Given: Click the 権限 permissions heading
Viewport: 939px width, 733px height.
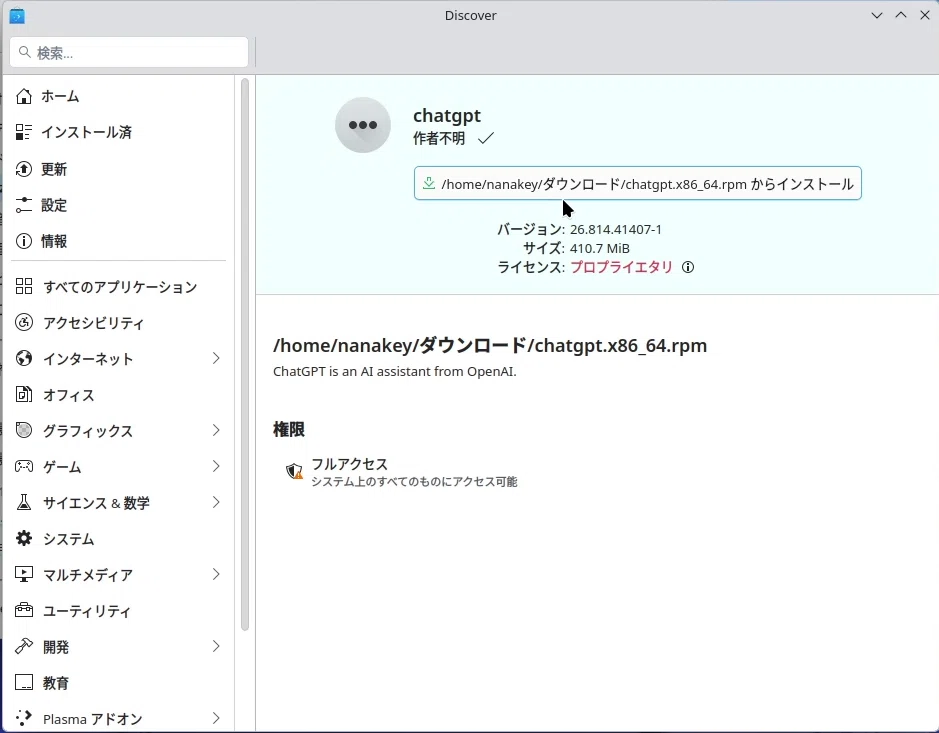Looking at the screenshot, I should click(x=289, y=429).
